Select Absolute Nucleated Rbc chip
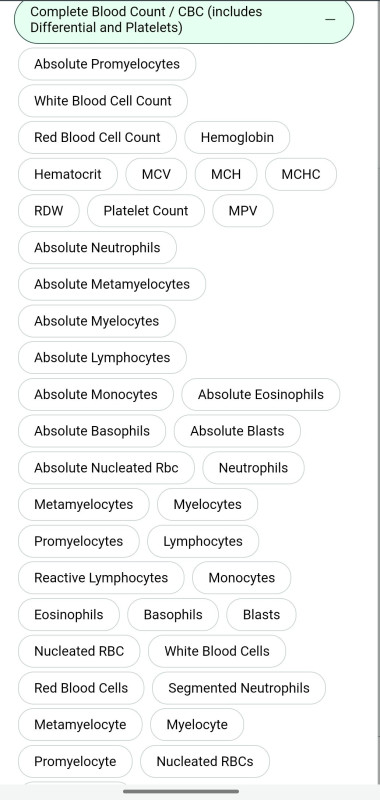Image resolution: width=380 pixels, height=800 pixels. click(x=106, y=468)
